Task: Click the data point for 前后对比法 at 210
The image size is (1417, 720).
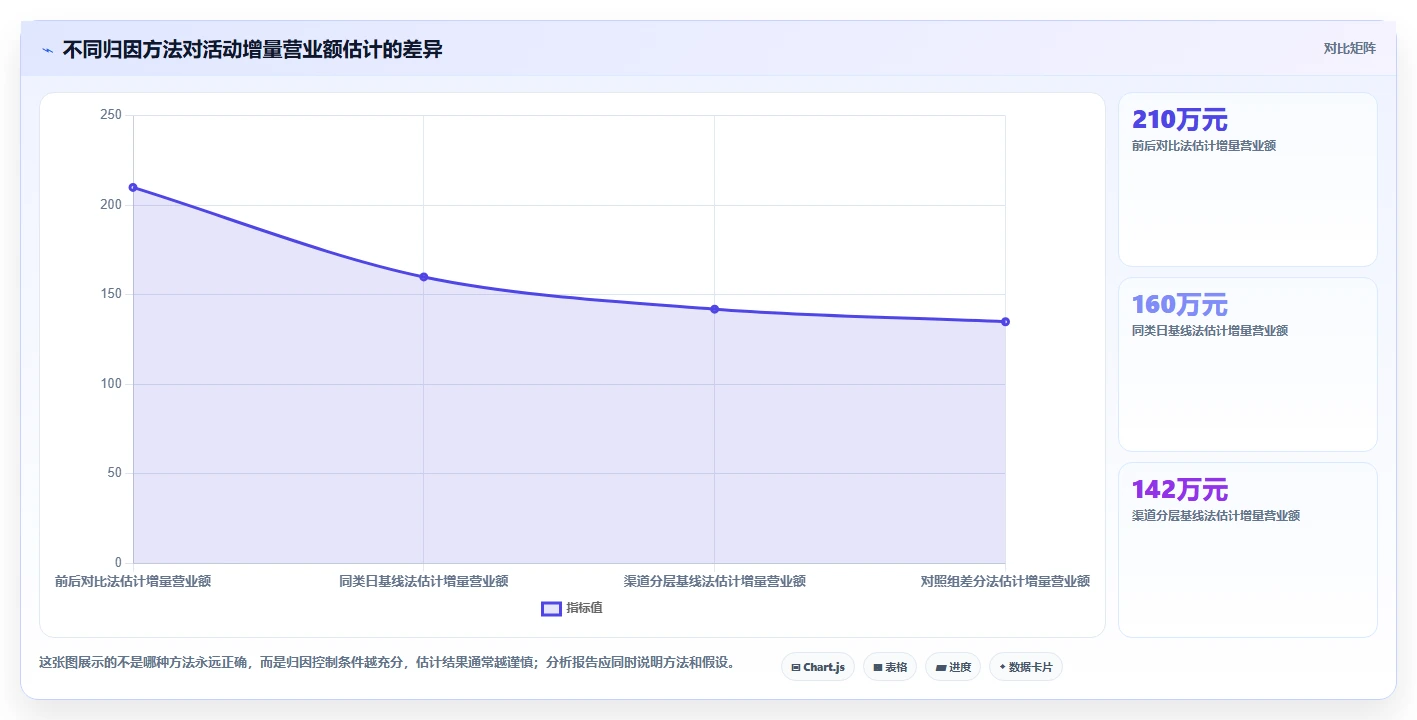Action: point(133,187)
